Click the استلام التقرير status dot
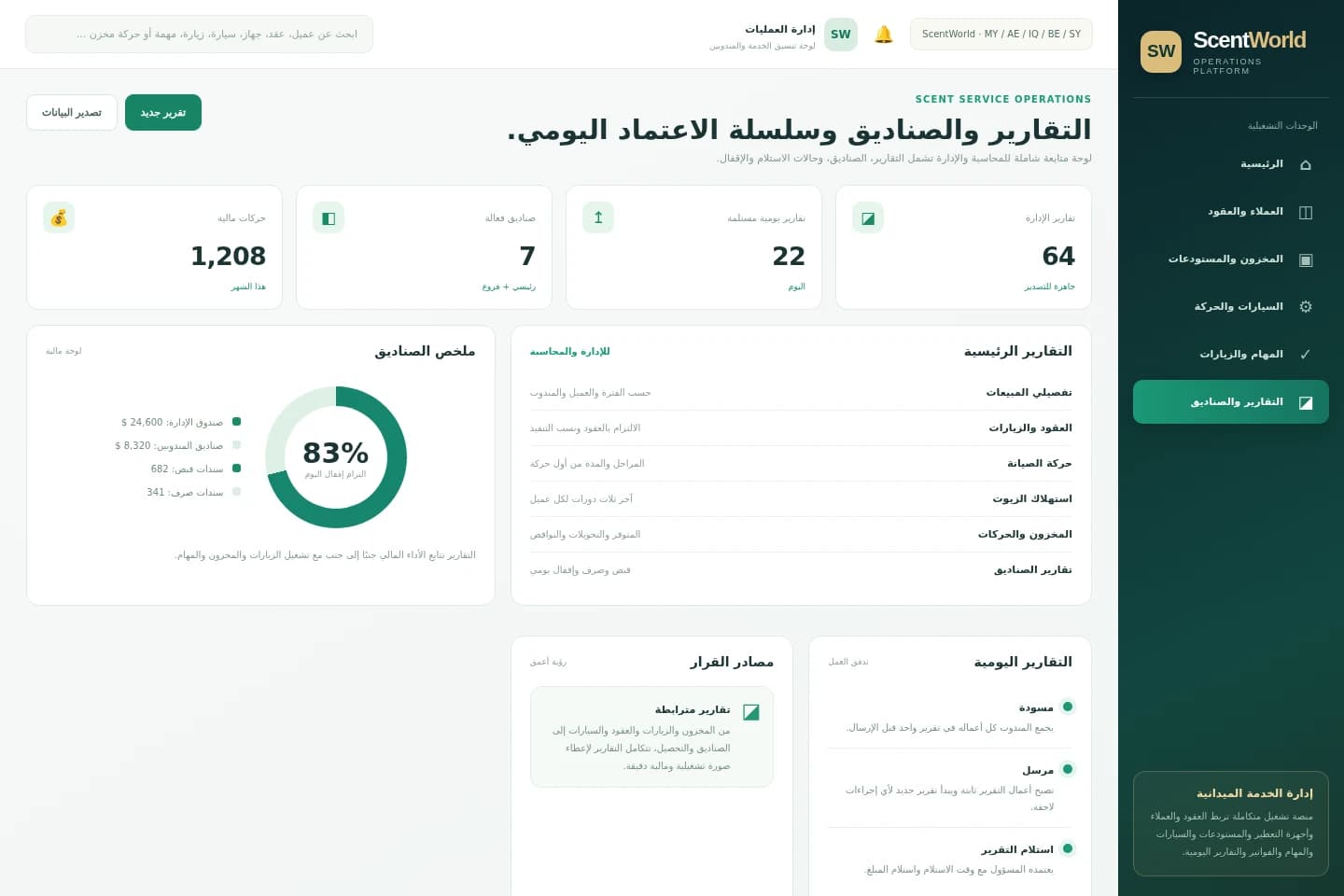This screenshot has height=896, width=1344. tap(1068, 848)
